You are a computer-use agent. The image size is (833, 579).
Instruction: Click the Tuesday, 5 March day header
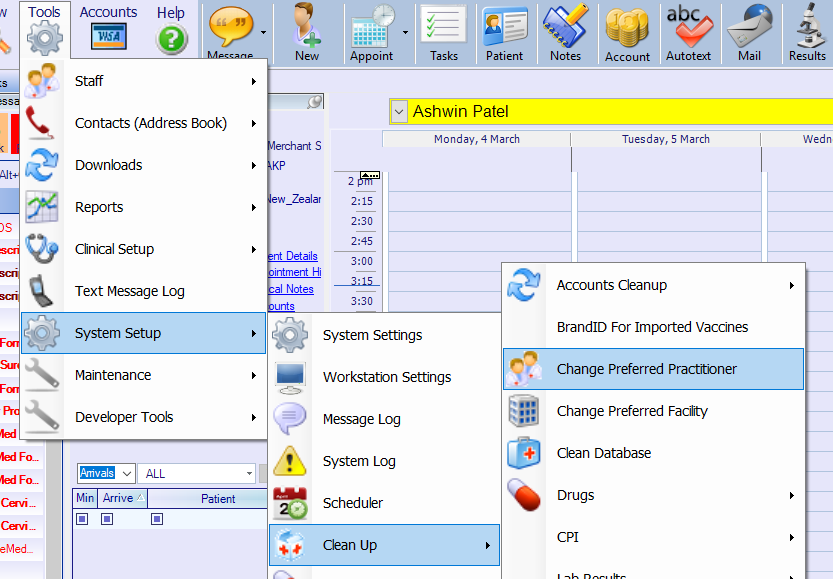[666, 139]
